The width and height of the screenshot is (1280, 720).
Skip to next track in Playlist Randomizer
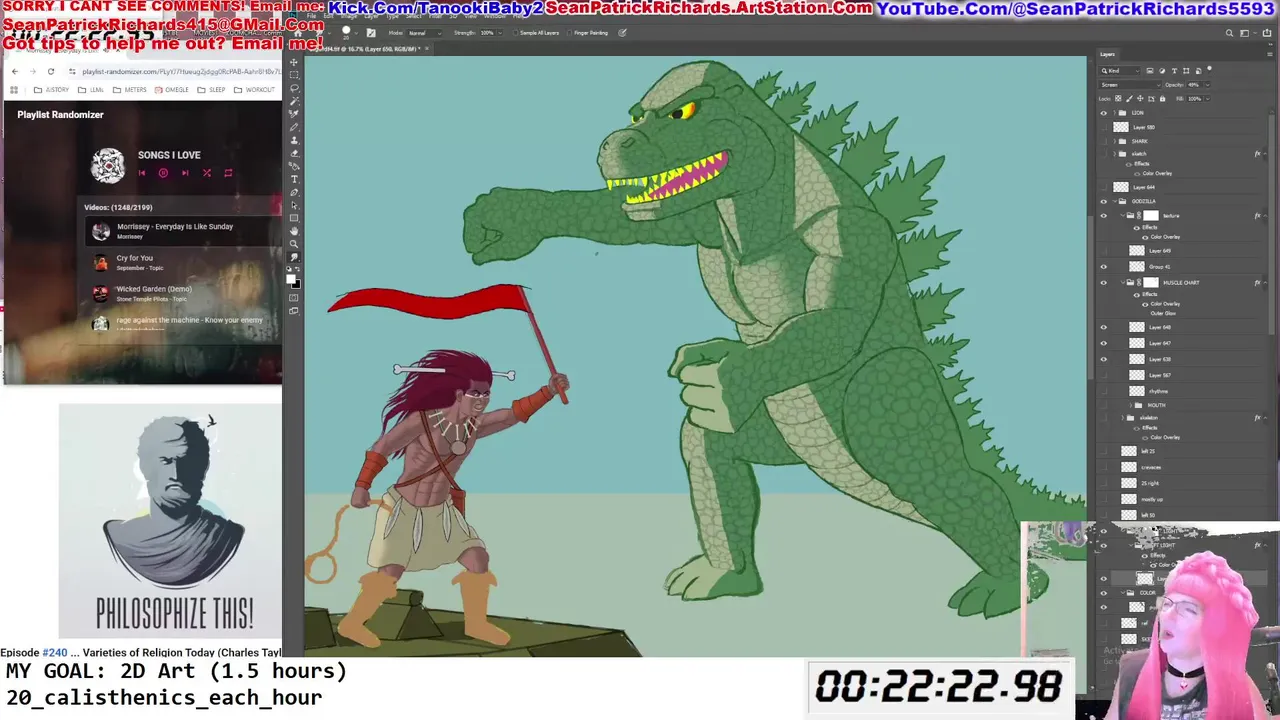(185, 173)
